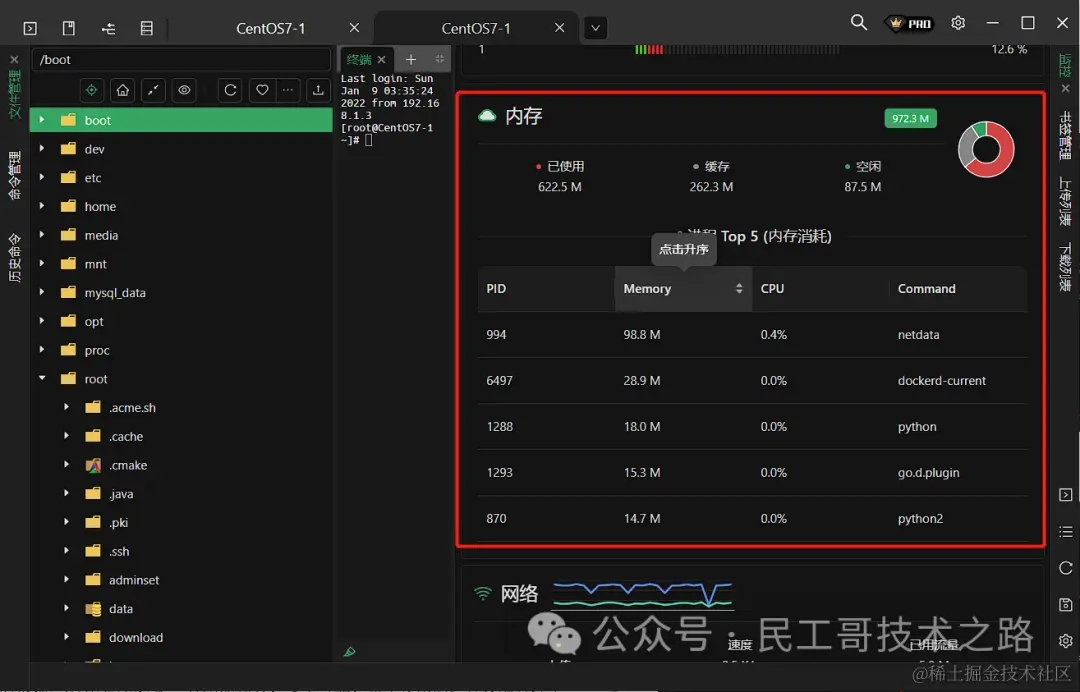Switch to the 终端 terminal tab
The height and width of the screenshot is (692, 1080).
click(x=359, y=60)
